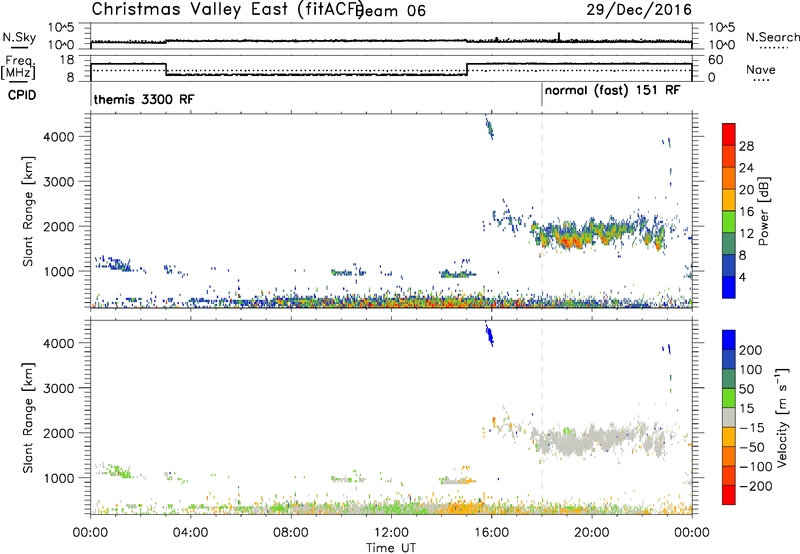Pick the gray segment of Velocity colorbar

[x=729, y=417]
